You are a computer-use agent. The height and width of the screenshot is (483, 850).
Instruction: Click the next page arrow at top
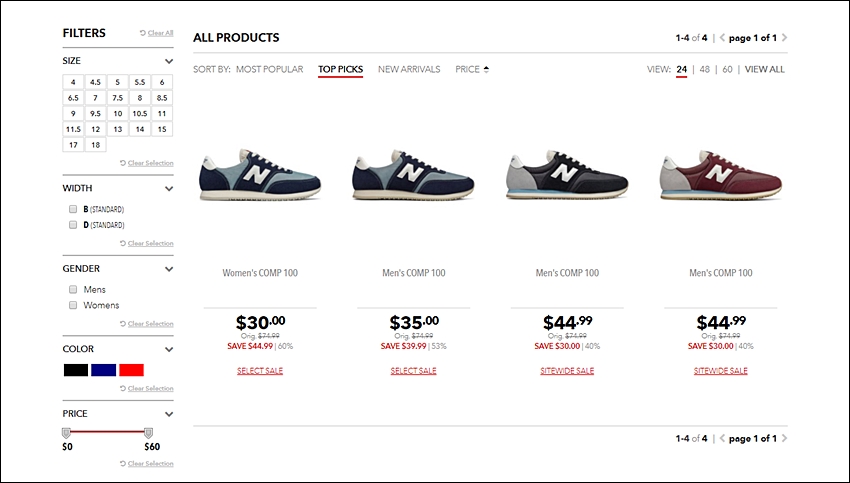784,38
